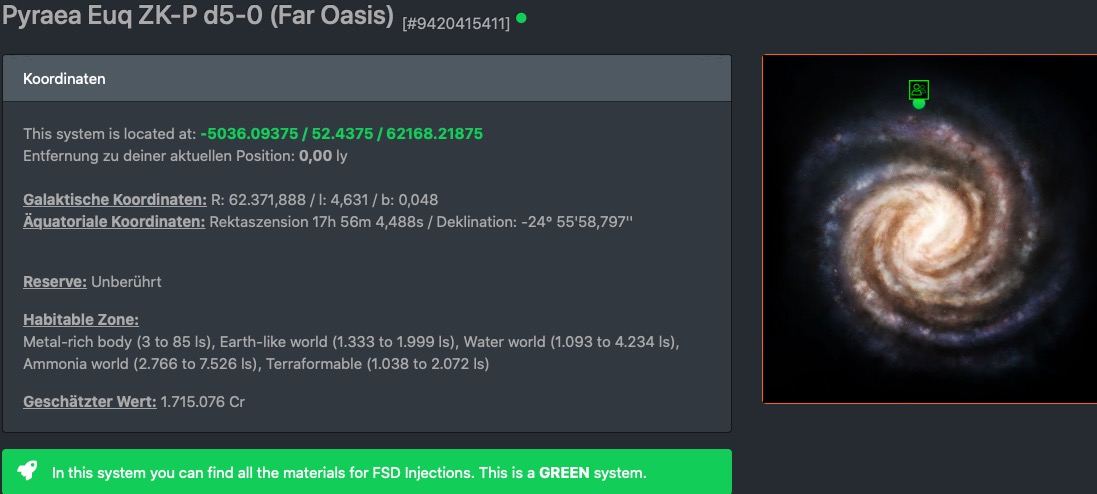This screenshot has width=1097, height=494.
Task: Click the Unberührt reserve value
Action: [126, 282]
